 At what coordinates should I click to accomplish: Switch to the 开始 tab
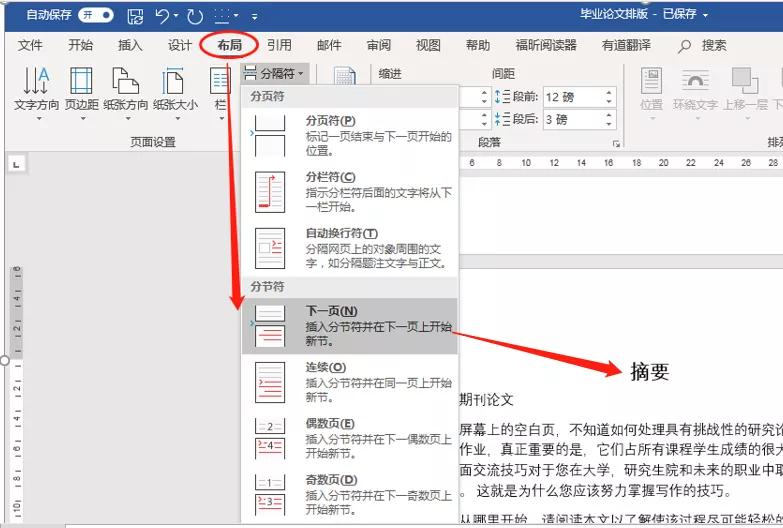(x=80, y=45)
